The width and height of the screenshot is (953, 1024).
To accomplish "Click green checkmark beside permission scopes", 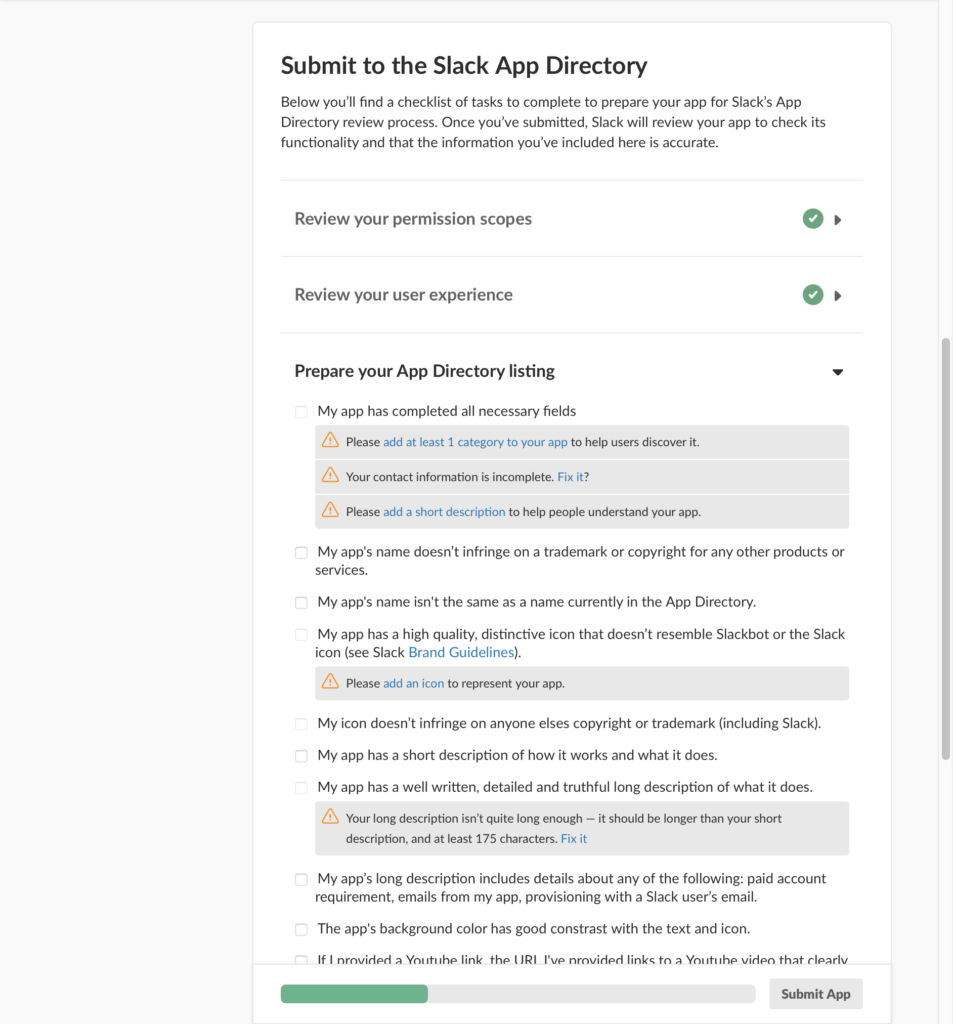I will [813, 219].
